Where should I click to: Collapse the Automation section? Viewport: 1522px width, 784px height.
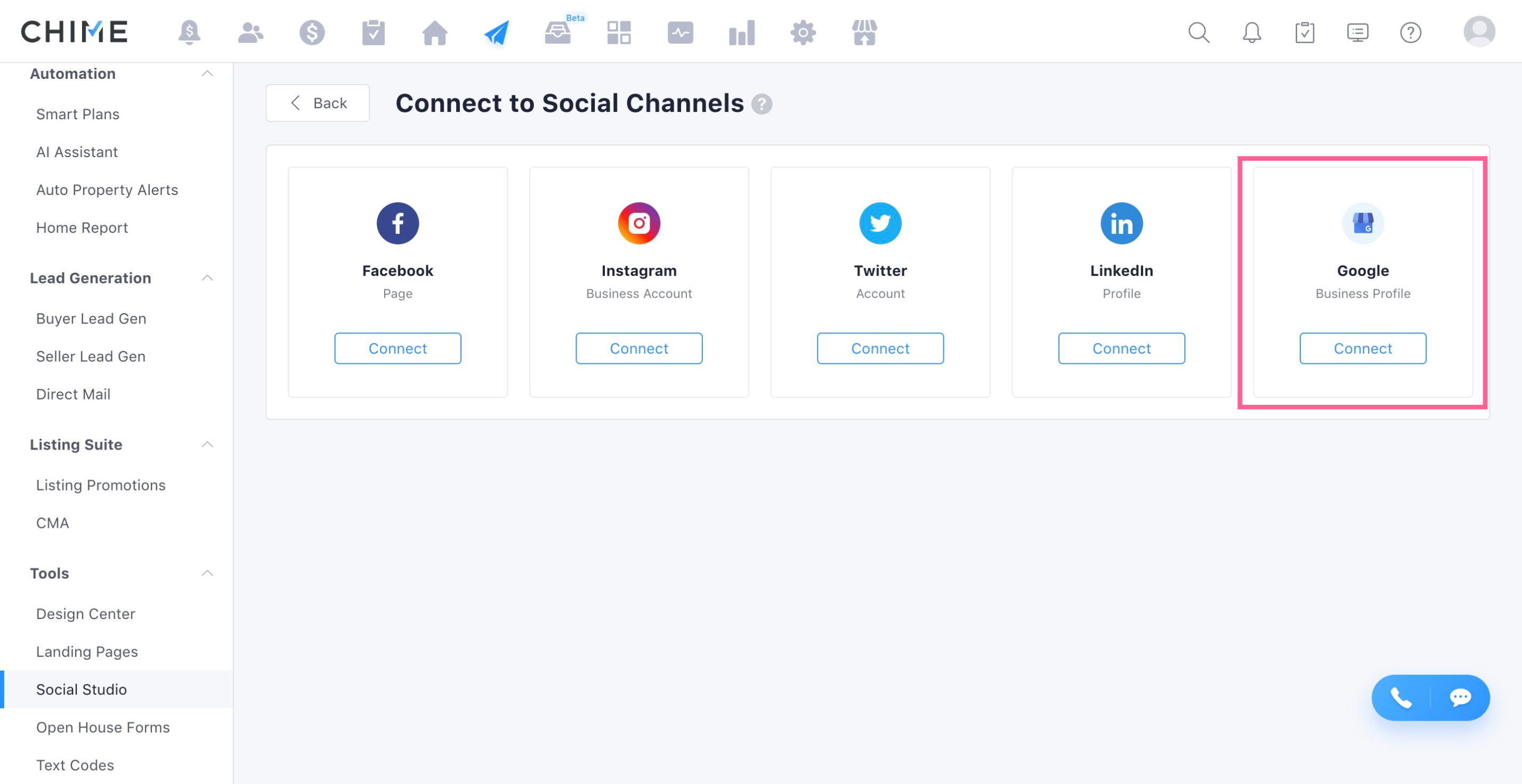[x=207, y=74]
